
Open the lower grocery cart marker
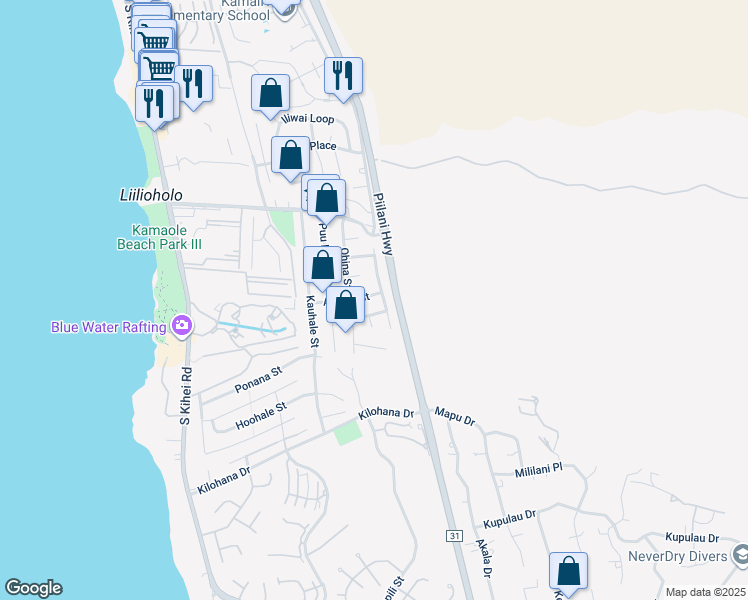(159, 68)
